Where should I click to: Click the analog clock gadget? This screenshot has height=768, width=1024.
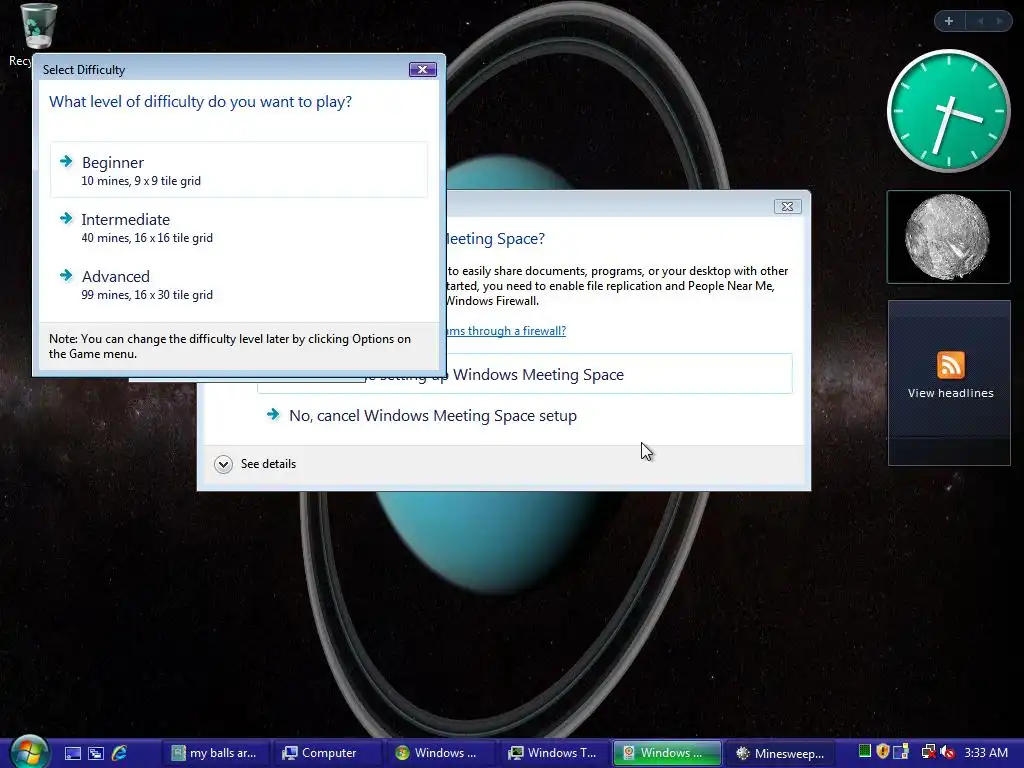tap(949, 111)
